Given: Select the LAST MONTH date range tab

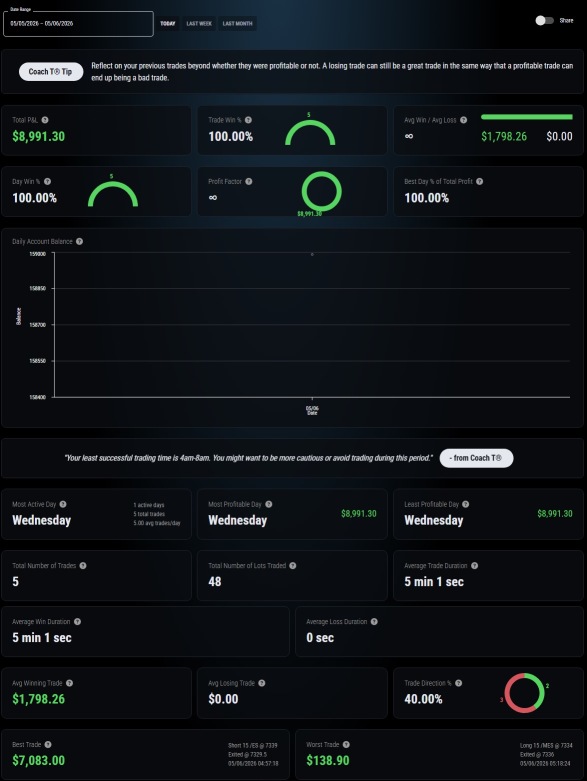Looking at the screenshot, I should click(x=237, y=23).
